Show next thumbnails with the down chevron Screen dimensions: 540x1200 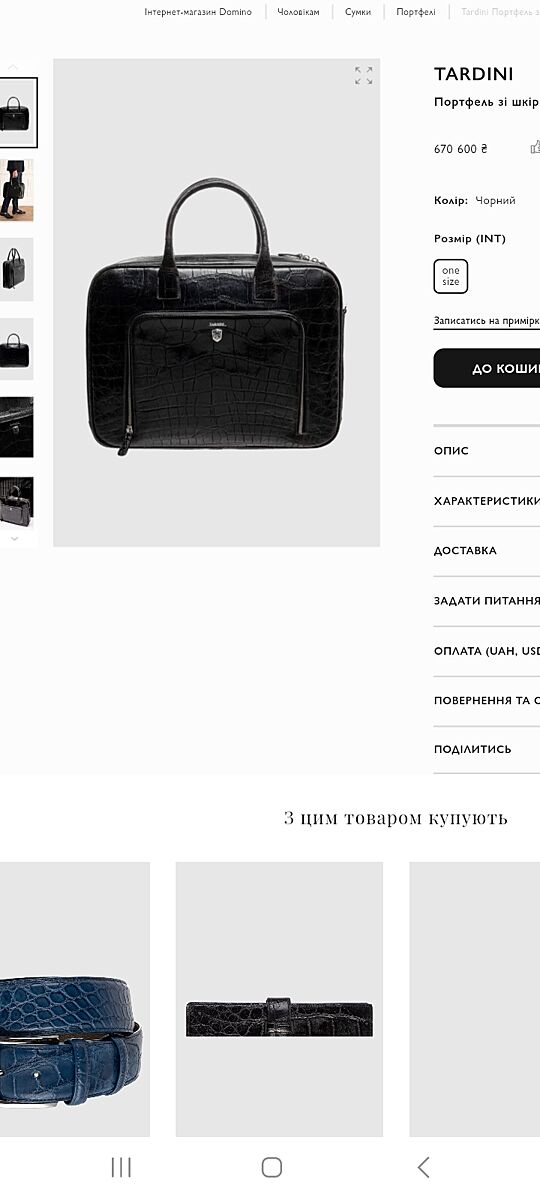pos(13,538)
